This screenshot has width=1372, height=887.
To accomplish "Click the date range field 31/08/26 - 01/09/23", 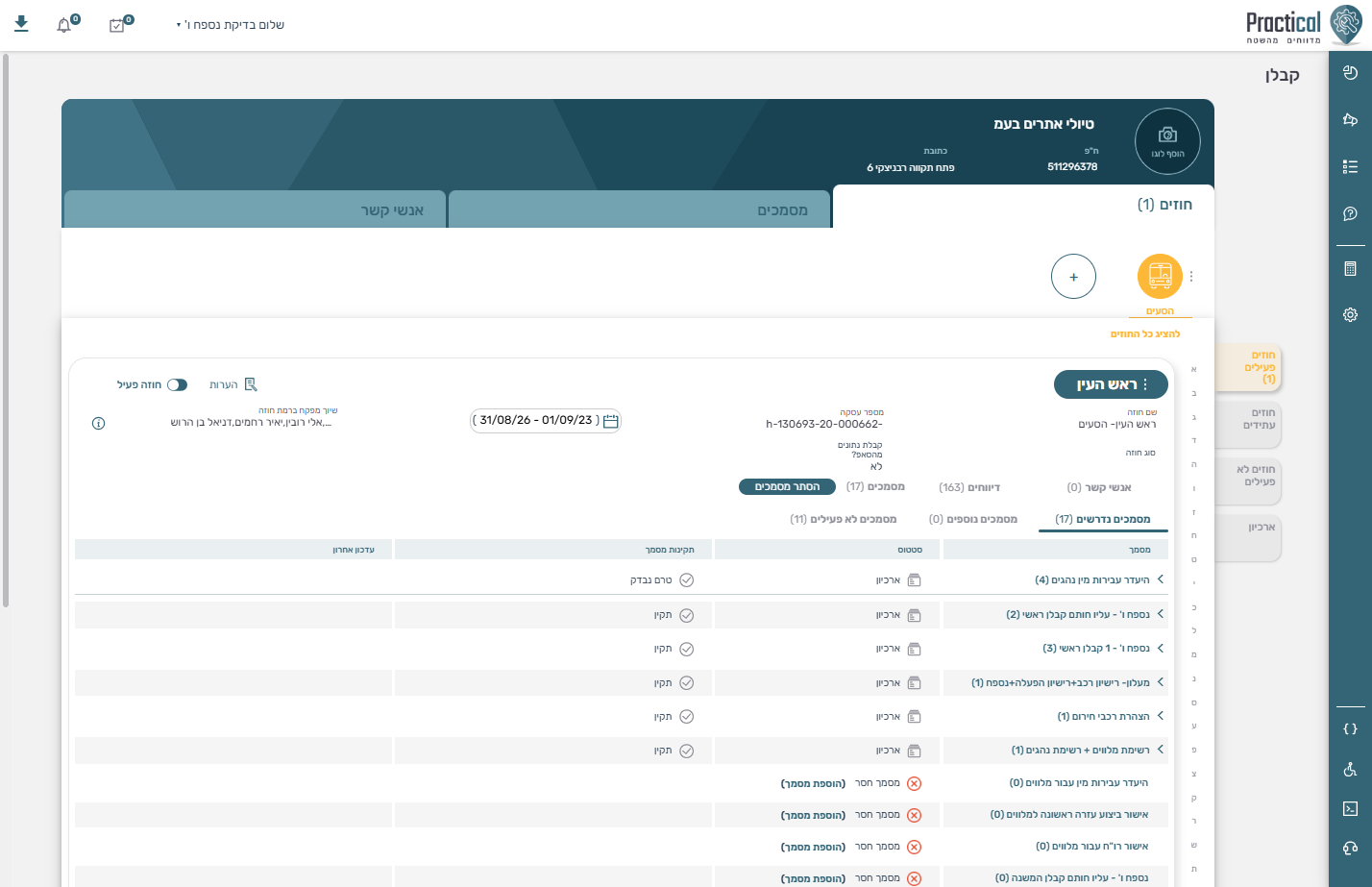I will [x=546, y=421].
